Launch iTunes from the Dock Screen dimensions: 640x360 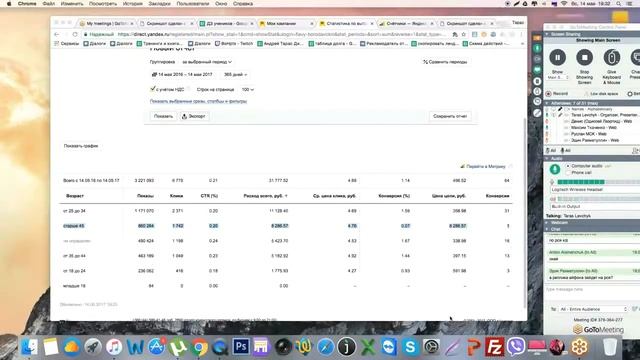tap(114, 347)
